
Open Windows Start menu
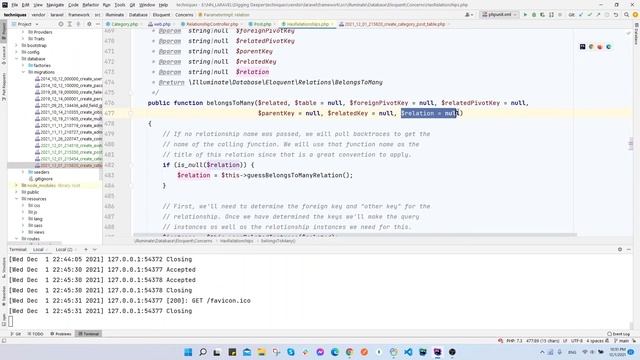[x=188, y=352]
